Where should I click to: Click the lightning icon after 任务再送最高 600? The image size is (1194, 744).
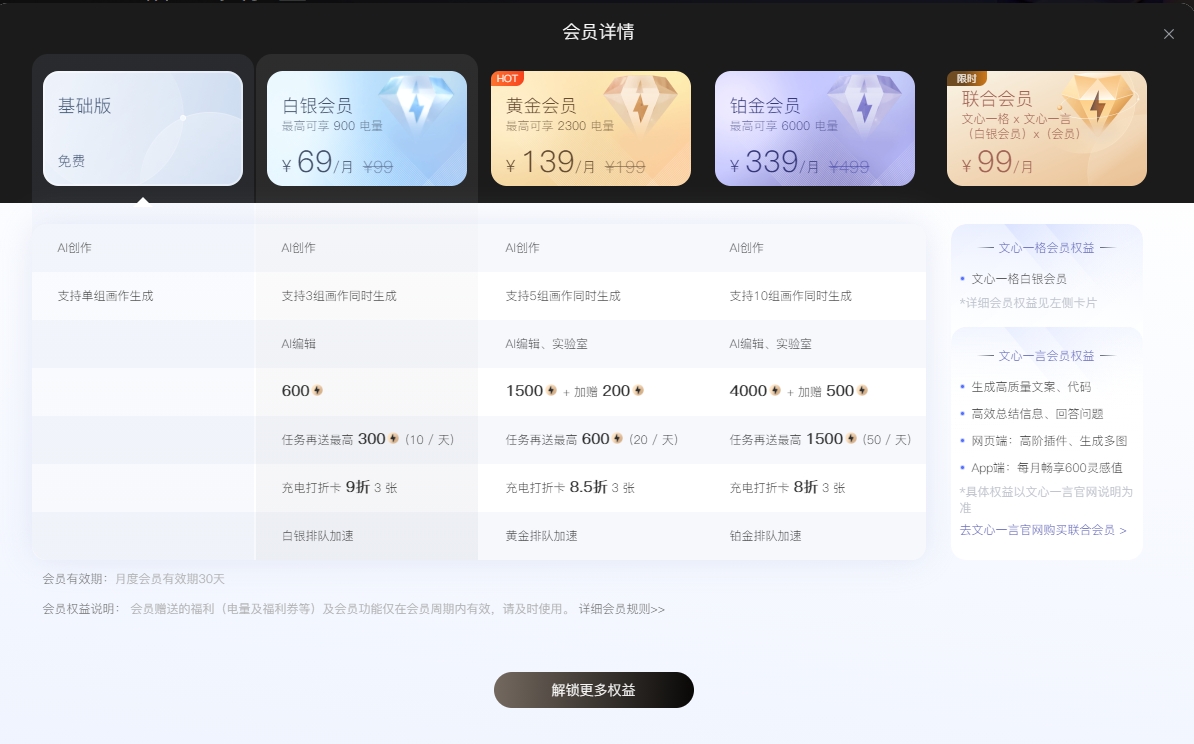pyautogui.click(x=618, y=439)
